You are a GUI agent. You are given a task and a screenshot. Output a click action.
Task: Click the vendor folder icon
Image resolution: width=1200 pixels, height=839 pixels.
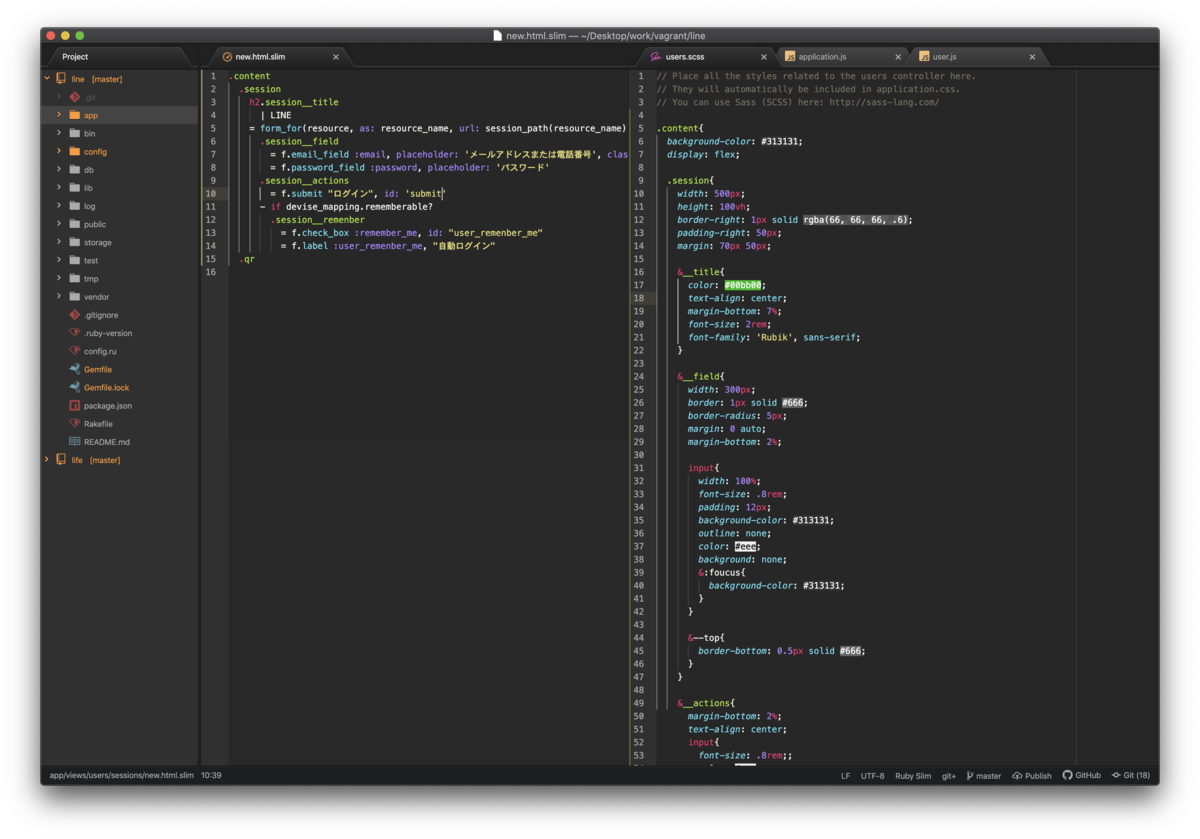tap(75, 297)
